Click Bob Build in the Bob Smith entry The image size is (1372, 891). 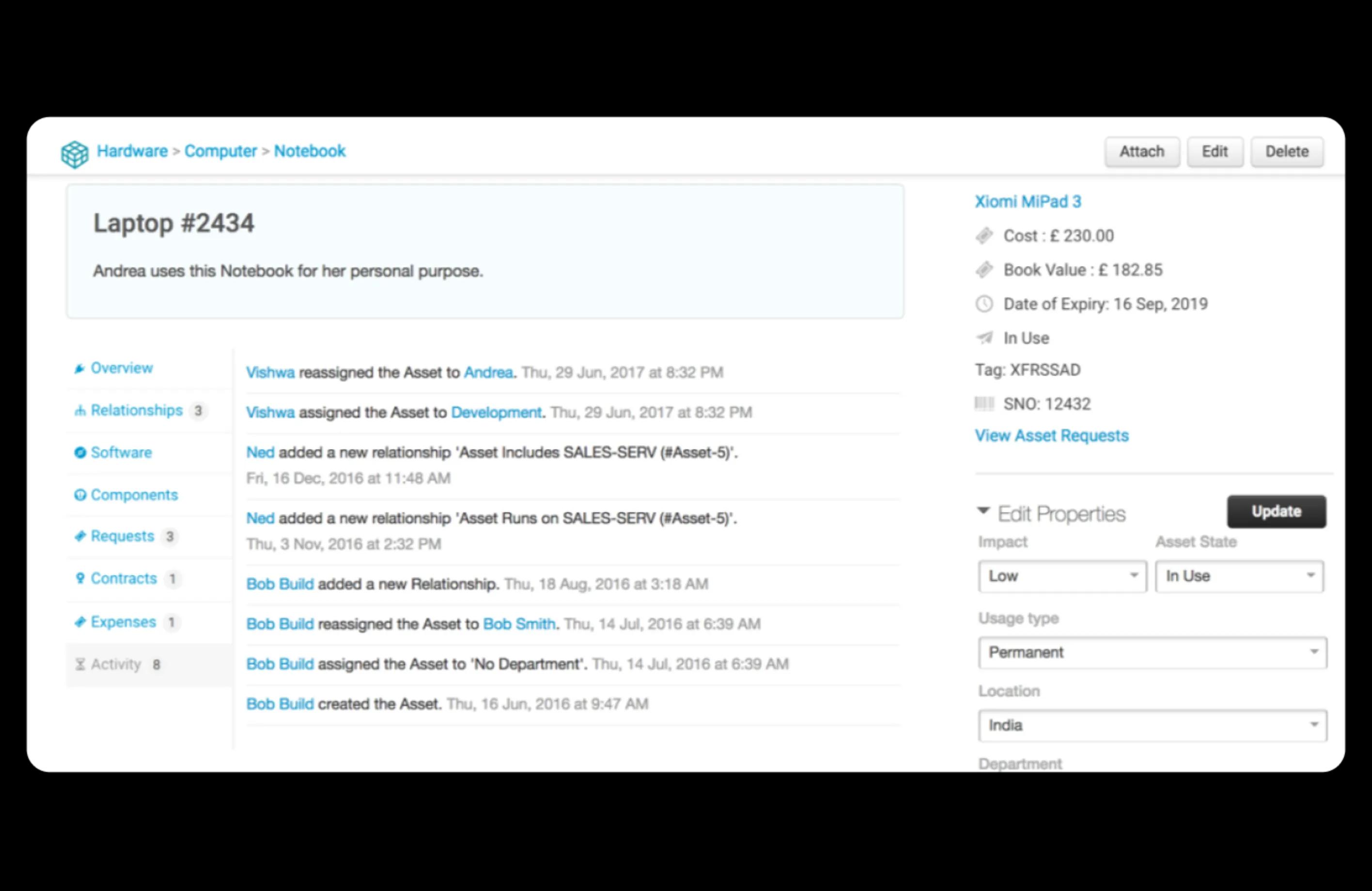pos(280,624)
